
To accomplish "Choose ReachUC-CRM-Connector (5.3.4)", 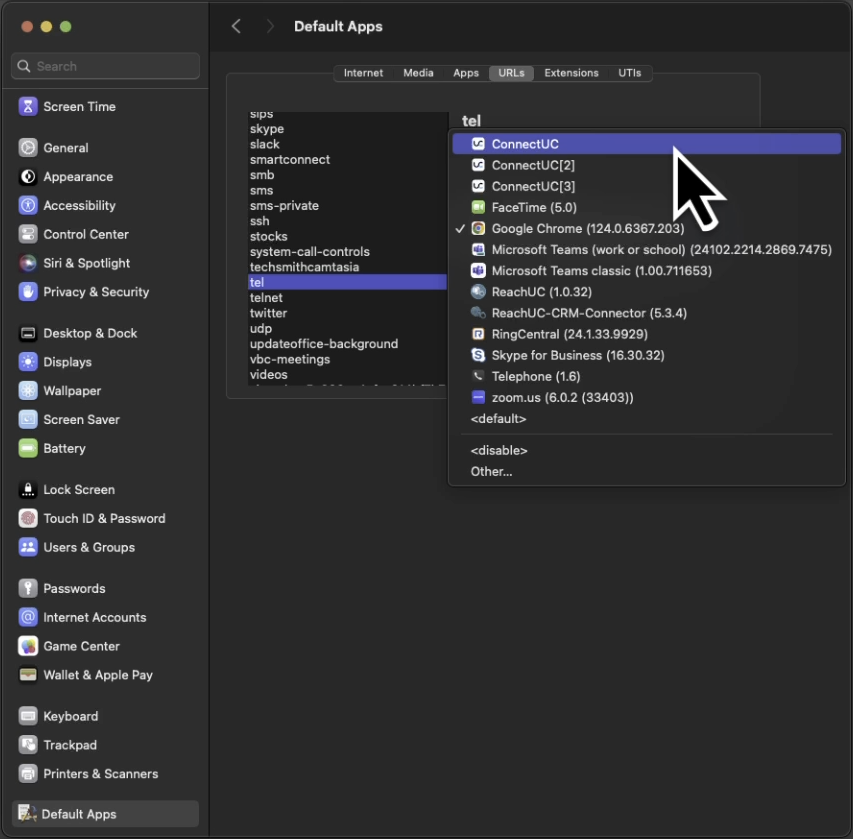I will (x=646, y=313).
